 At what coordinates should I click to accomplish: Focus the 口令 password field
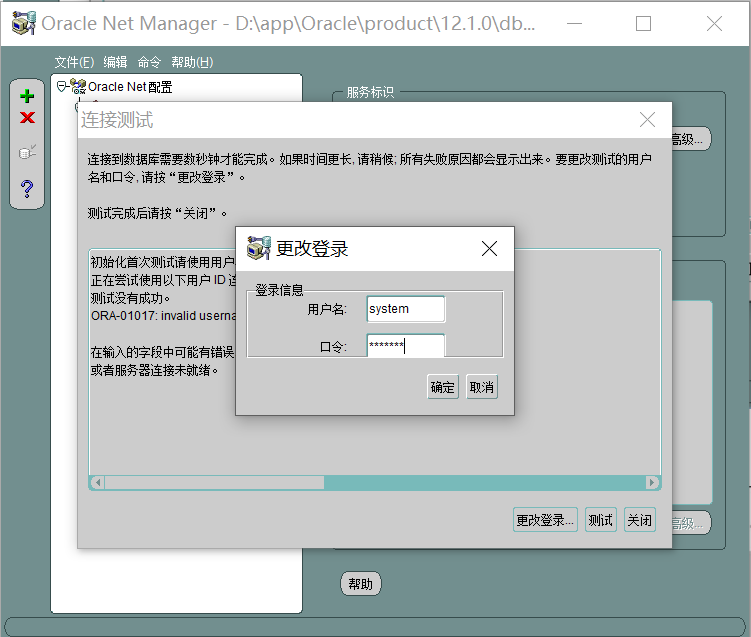[x=406, y=345]
